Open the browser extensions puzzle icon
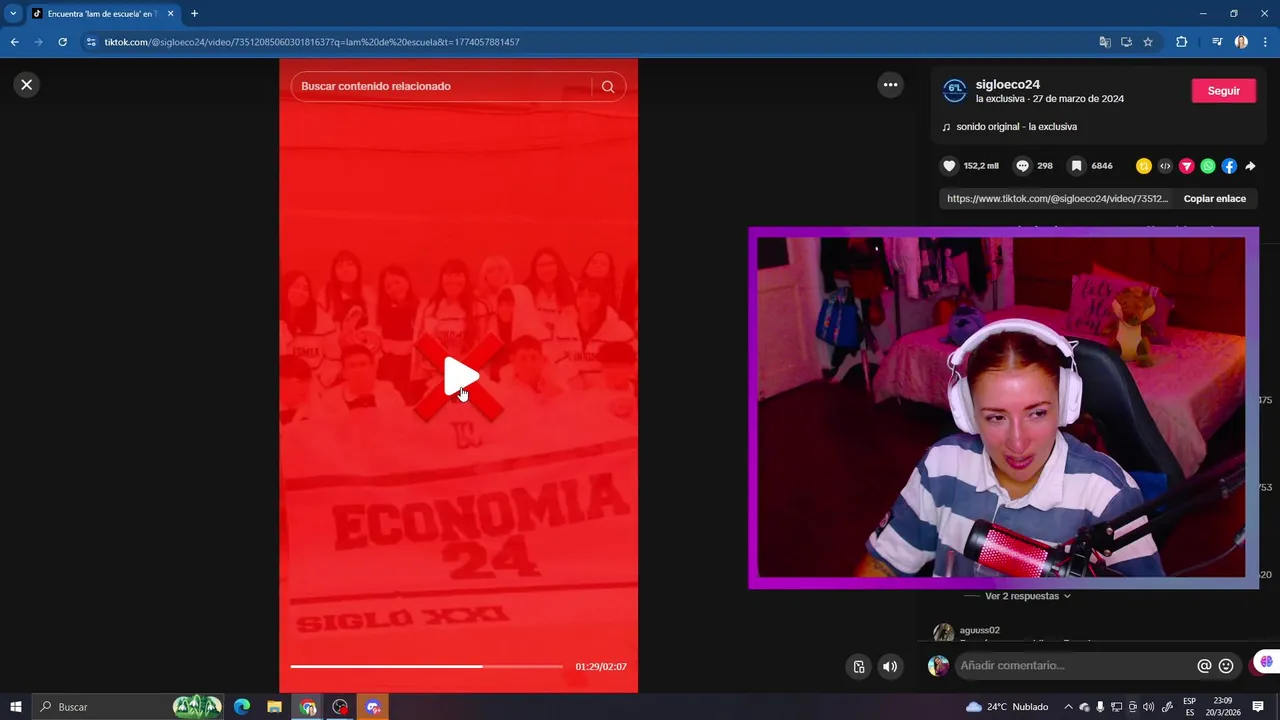 pyautogui.click(x=1181, y=42)
